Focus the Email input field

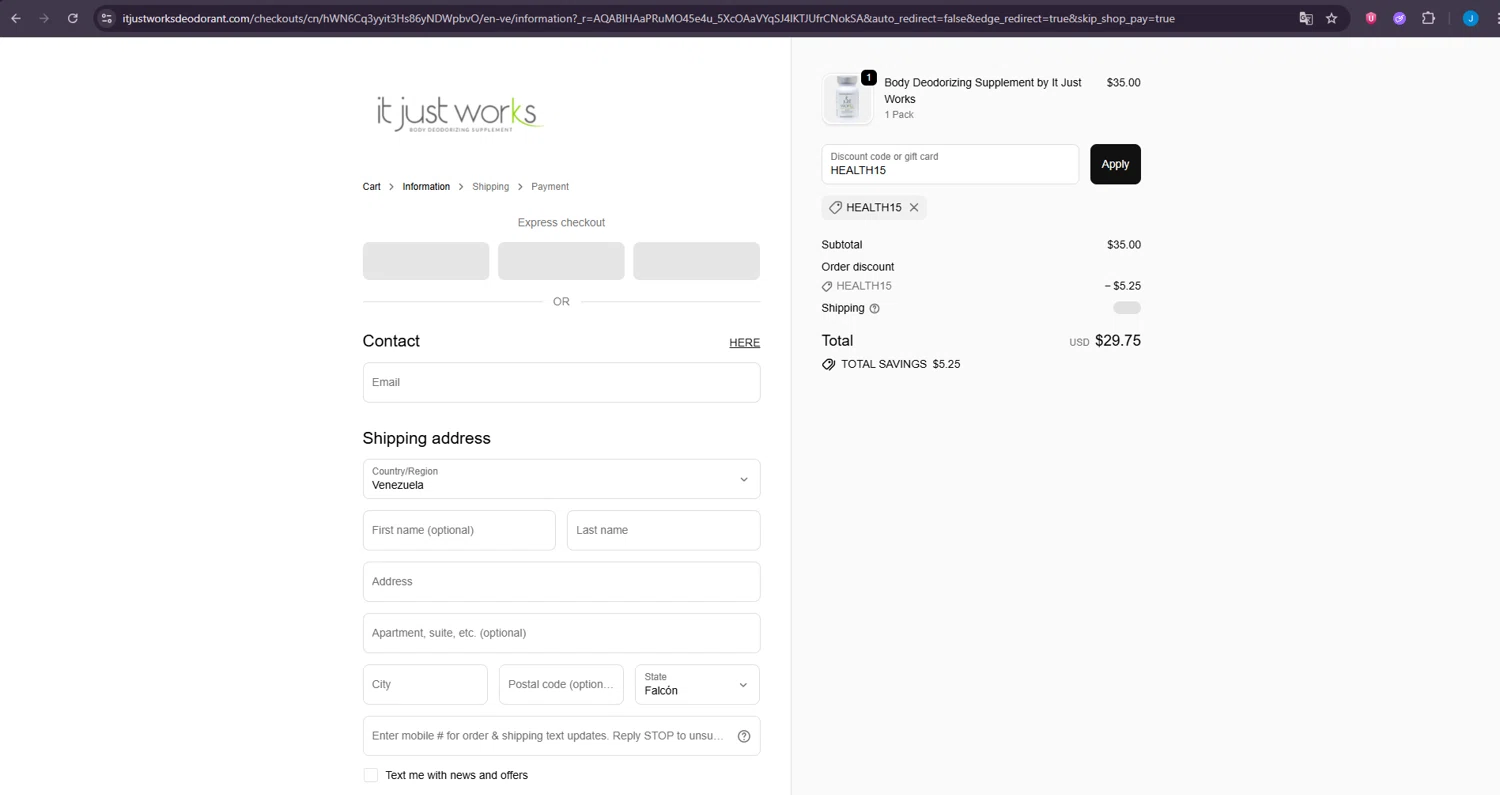(x=561, y=382)
